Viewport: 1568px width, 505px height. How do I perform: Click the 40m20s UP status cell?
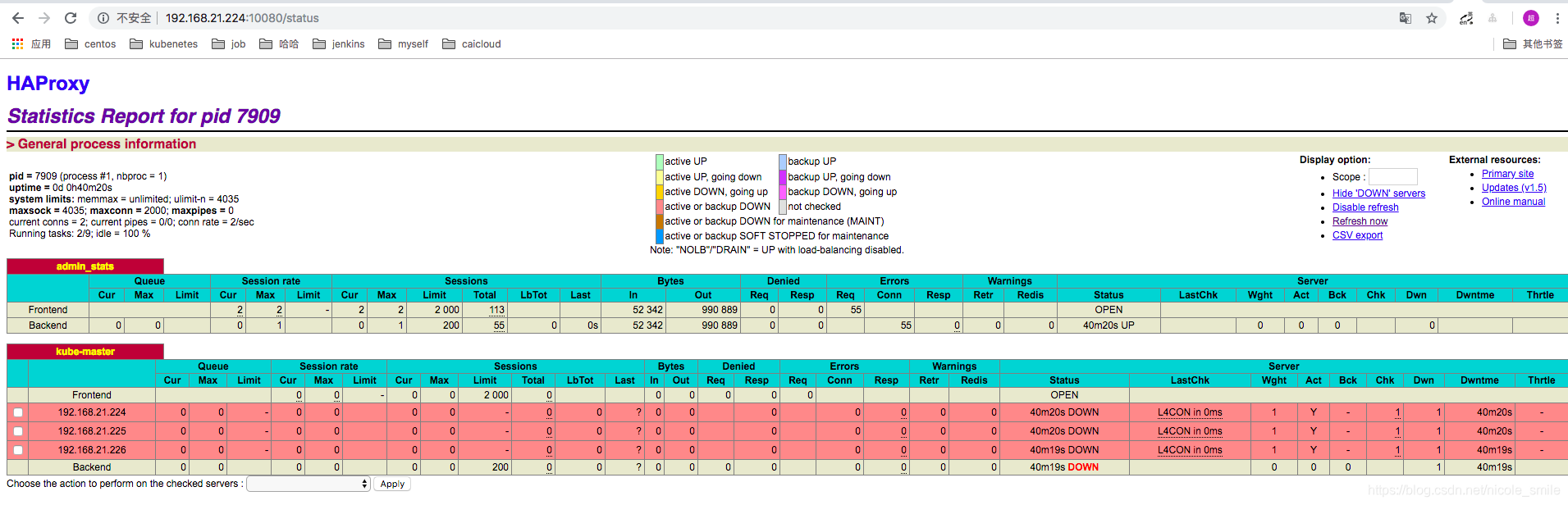pos(1109,325)
